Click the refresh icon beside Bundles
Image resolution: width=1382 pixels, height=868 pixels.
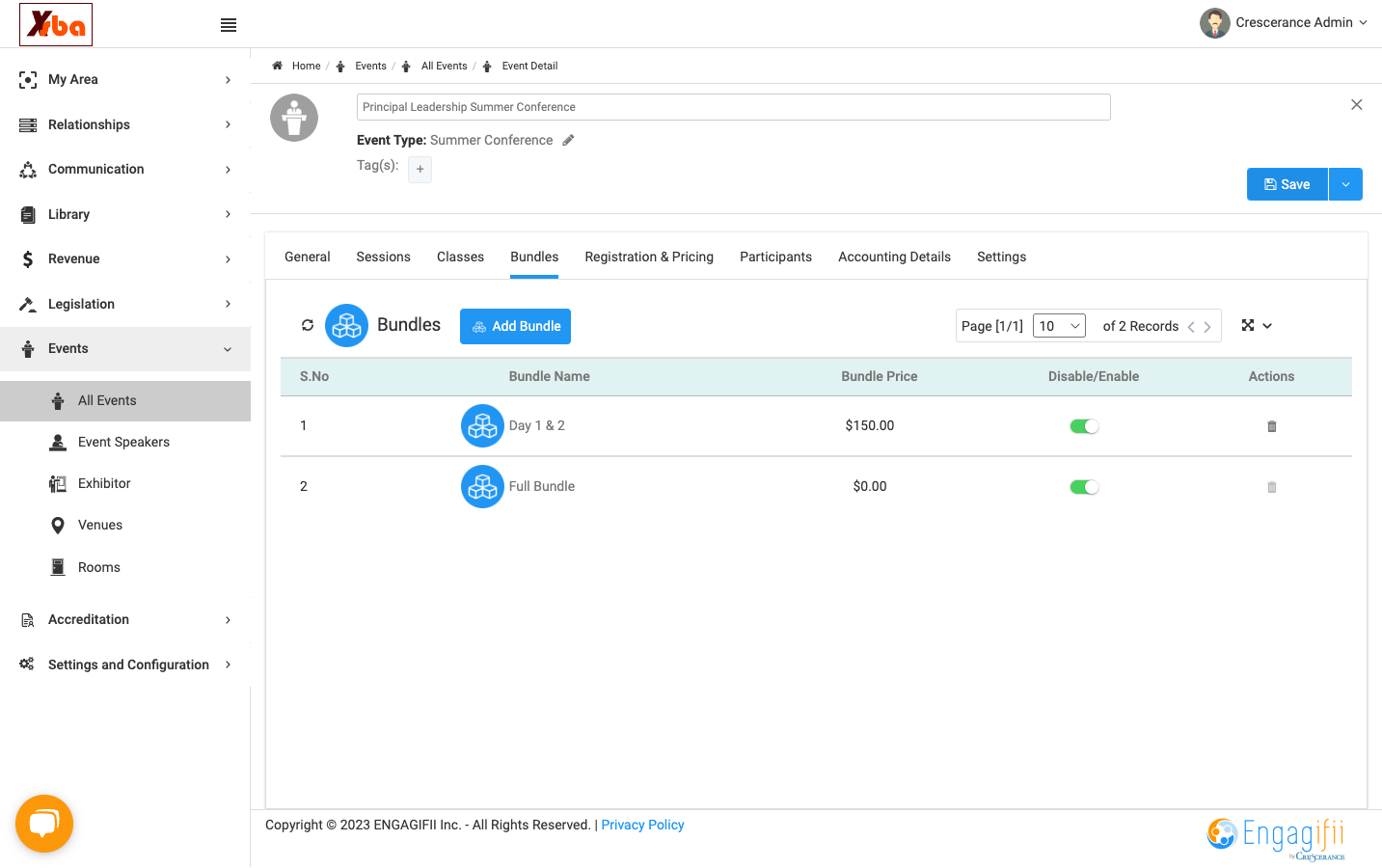point(308,325)
